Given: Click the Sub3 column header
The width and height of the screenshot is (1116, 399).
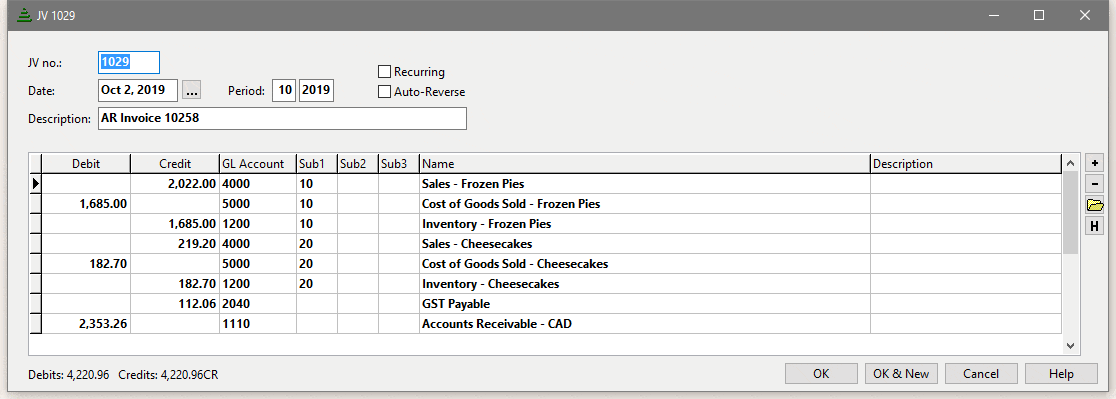Looking at the screenshot, I should 399,164.
